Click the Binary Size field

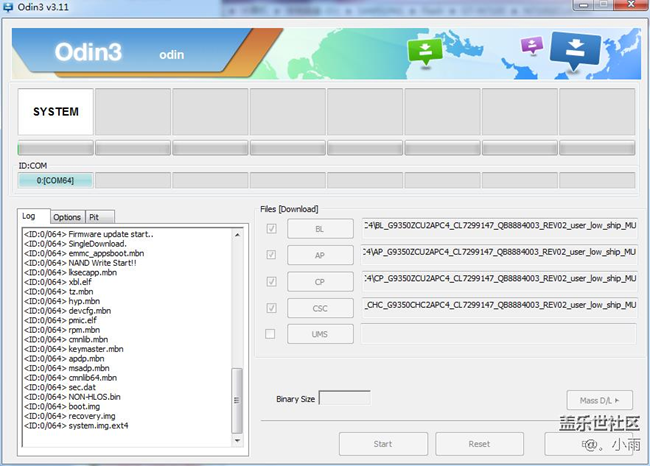point(344,398)
